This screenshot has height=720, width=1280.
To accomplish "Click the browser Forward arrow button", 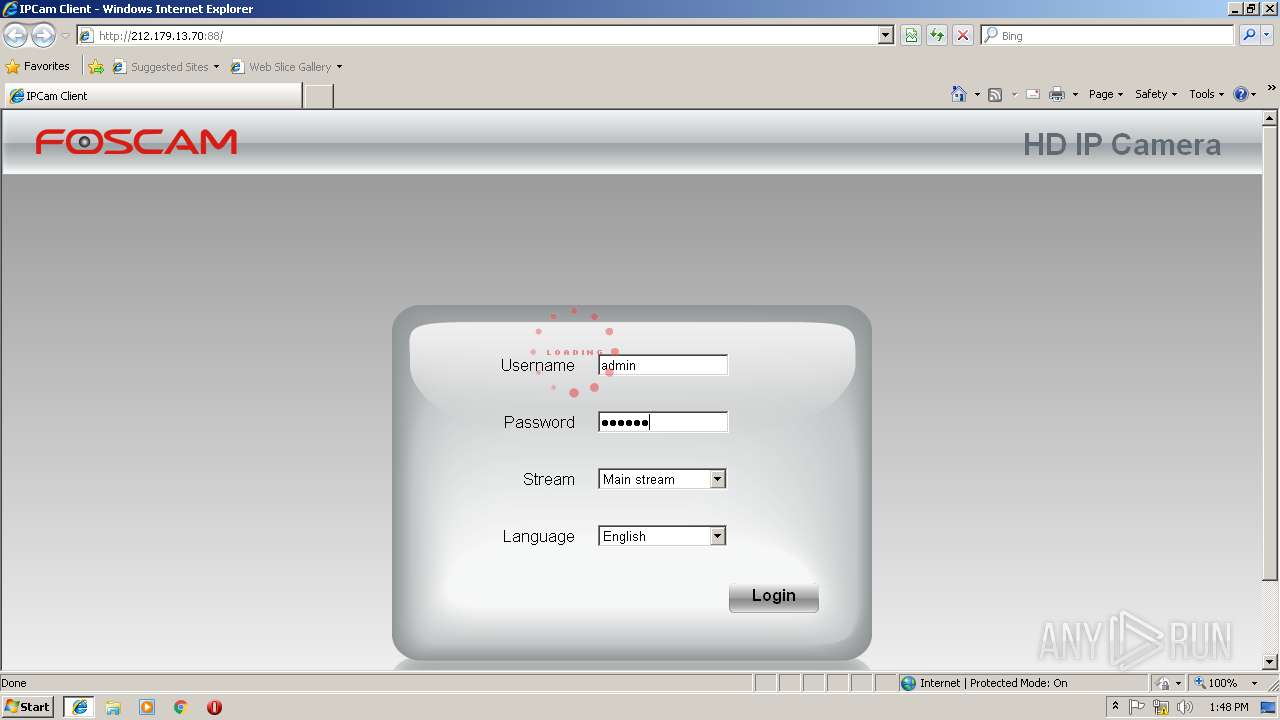I will 43,36.
